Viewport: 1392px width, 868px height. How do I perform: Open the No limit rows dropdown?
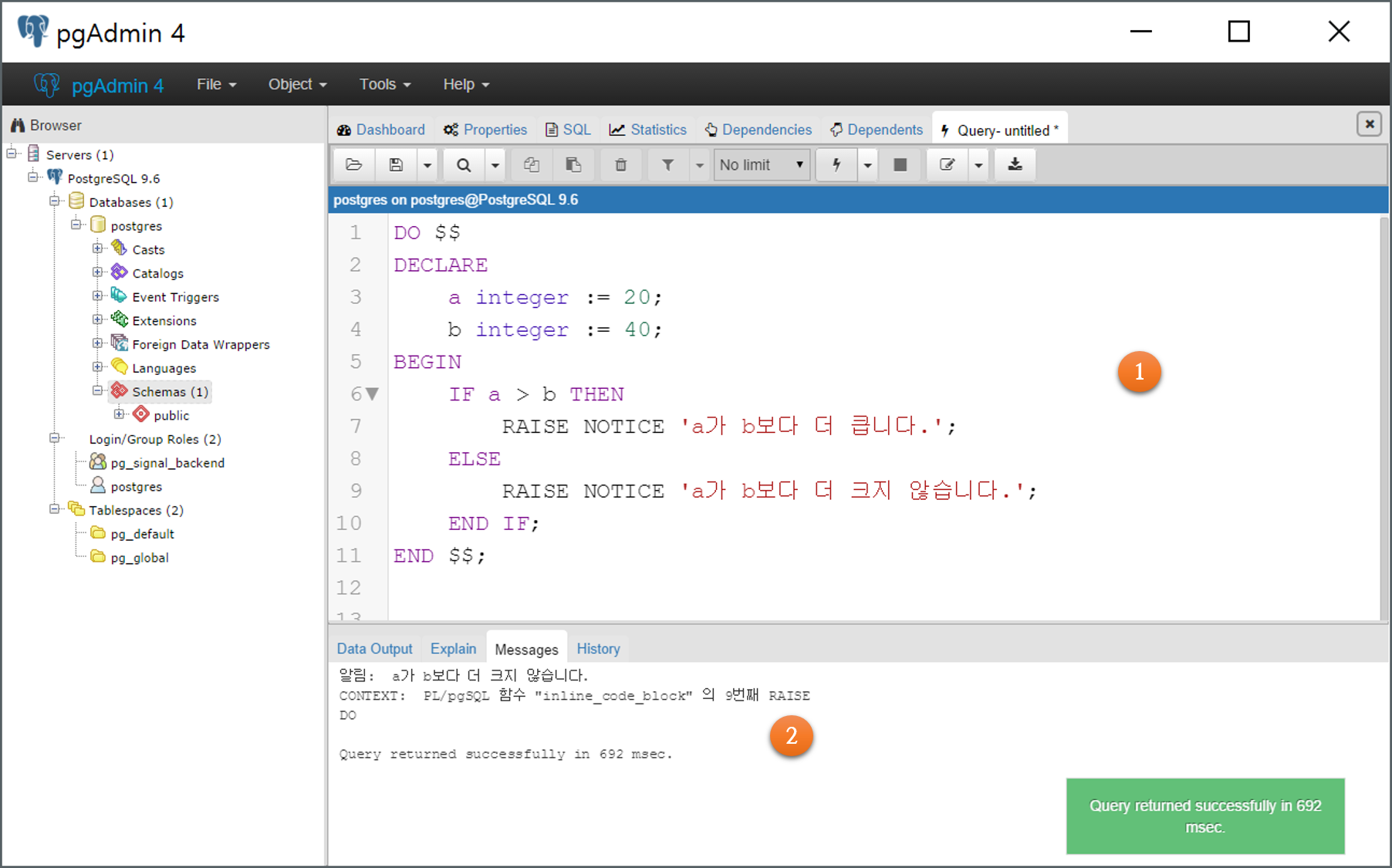(762, 164)
